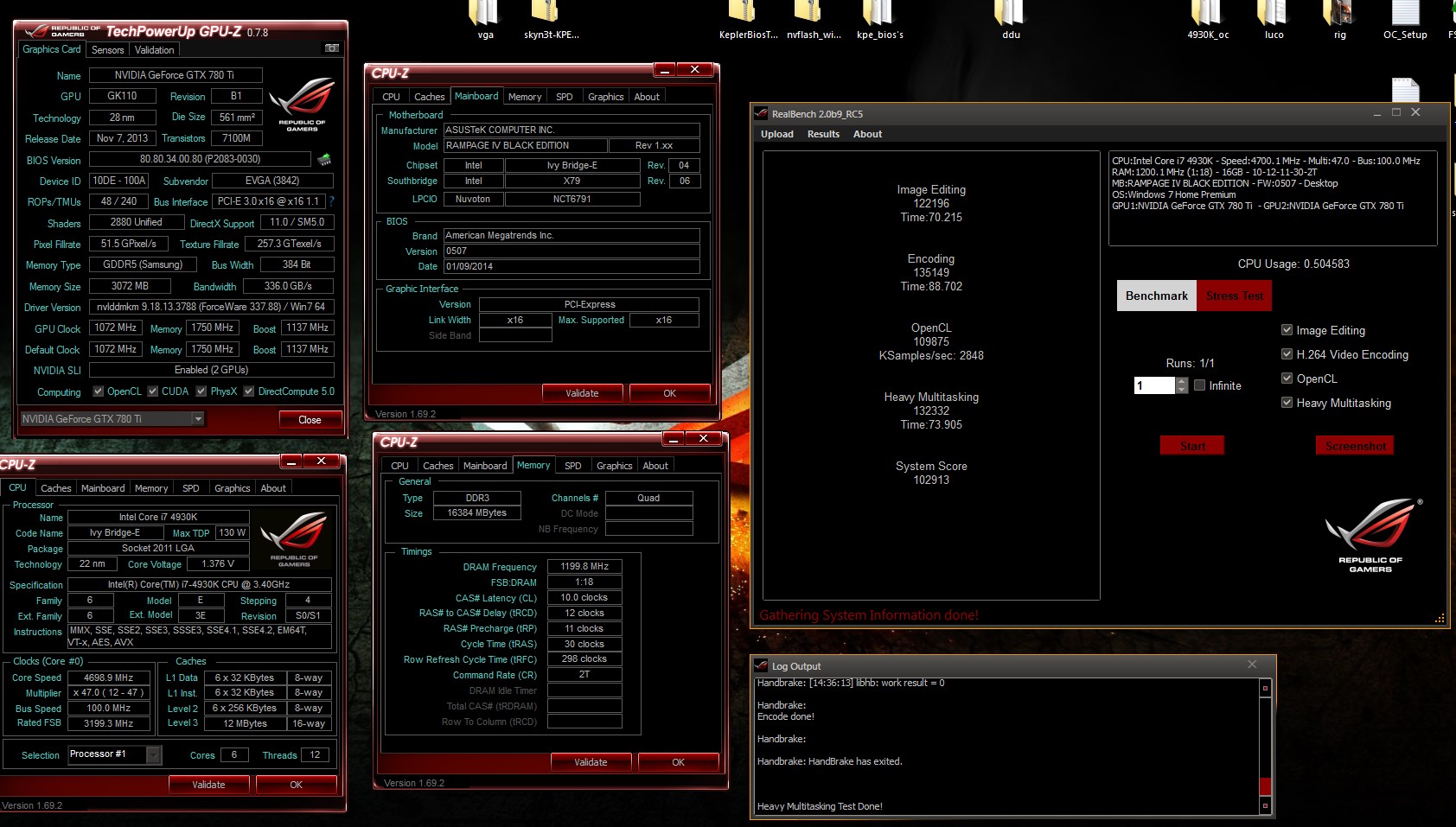This screenshot has height=827, width=1456.
Task: Open the KeplerBiosT desktop folder
Action: 748,19
